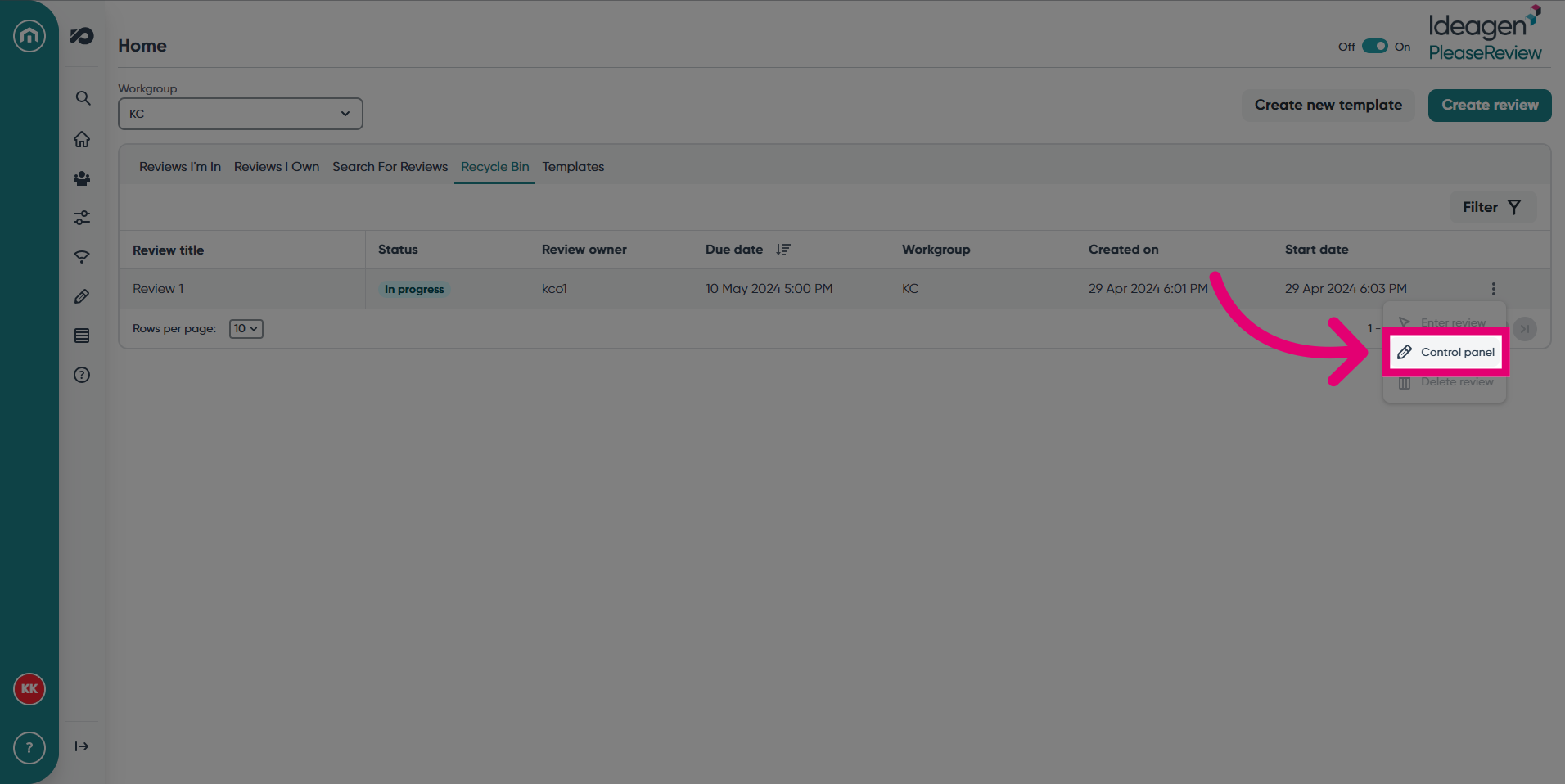
Task: Open the pencil edit icon in sidebar
Action: pyautogui.click(x=82, y=296)
